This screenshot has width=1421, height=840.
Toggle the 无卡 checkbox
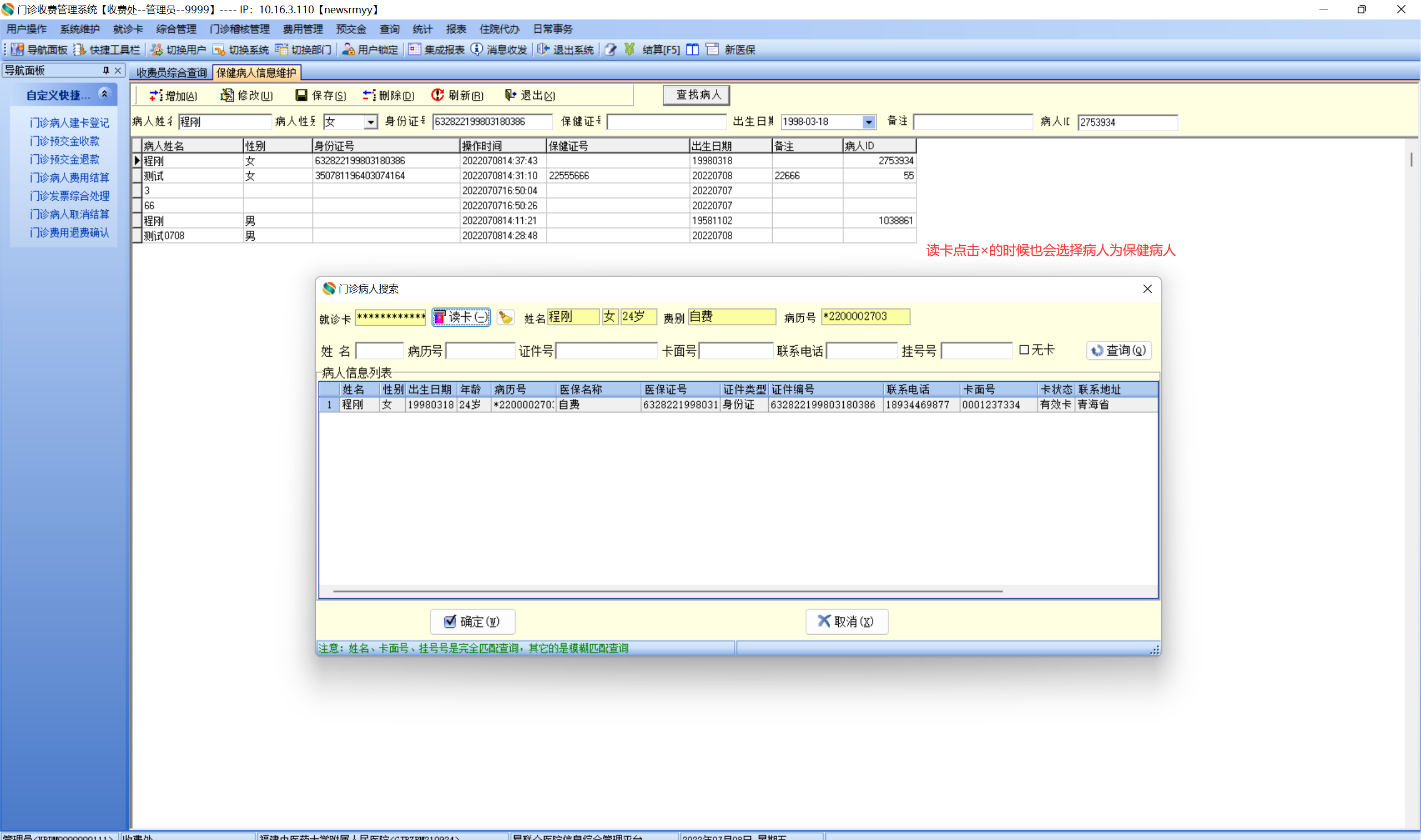coord(1024,350)
